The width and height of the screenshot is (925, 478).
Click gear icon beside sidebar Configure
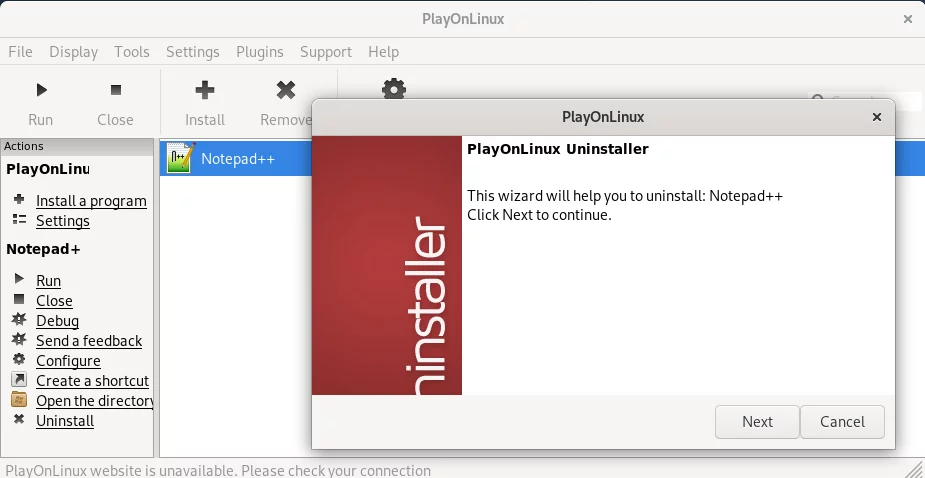pyautogui.click(x=19, y=359)
